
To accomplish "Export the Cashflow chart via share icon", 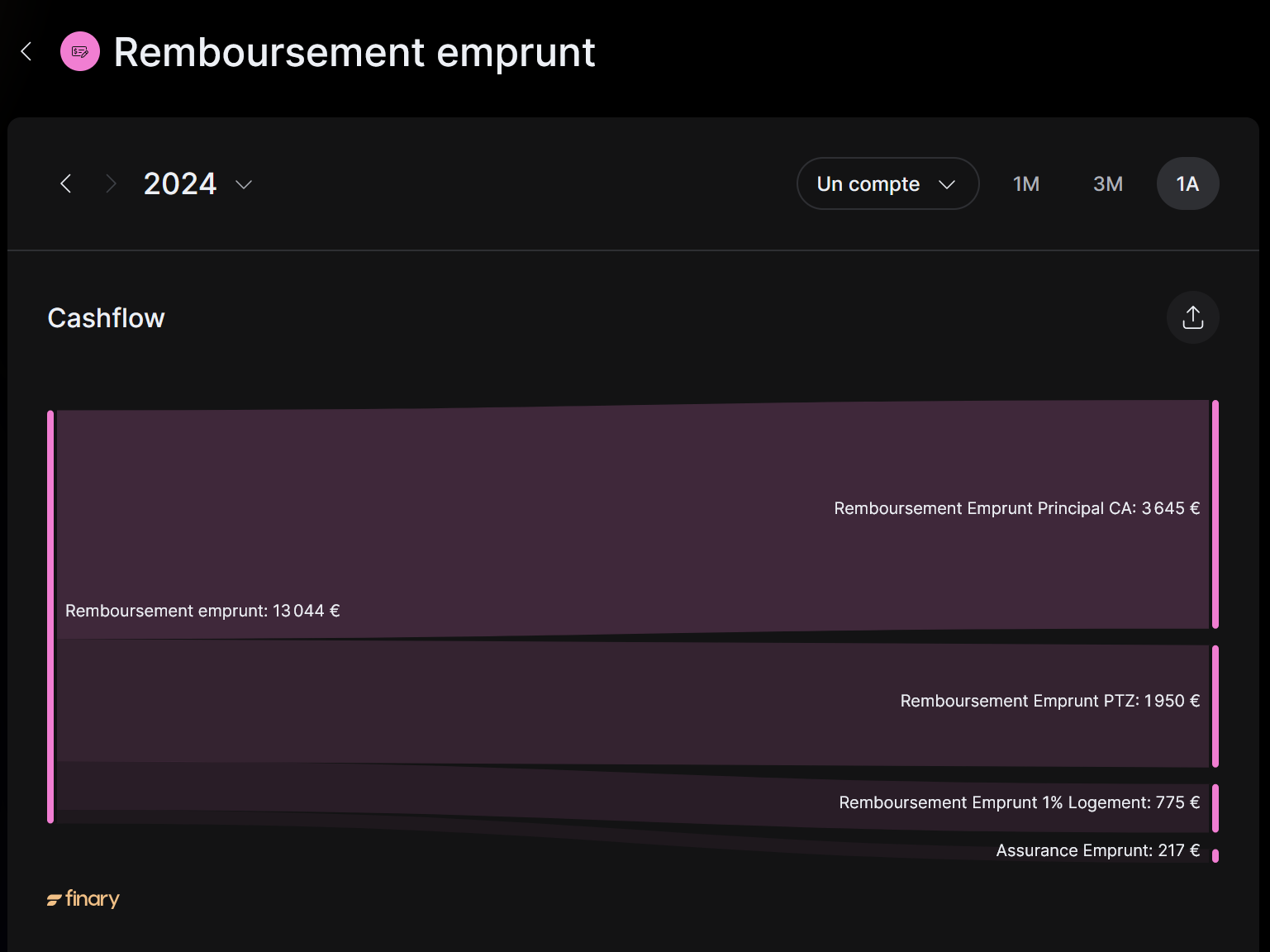I will [x=1192, y=317].
